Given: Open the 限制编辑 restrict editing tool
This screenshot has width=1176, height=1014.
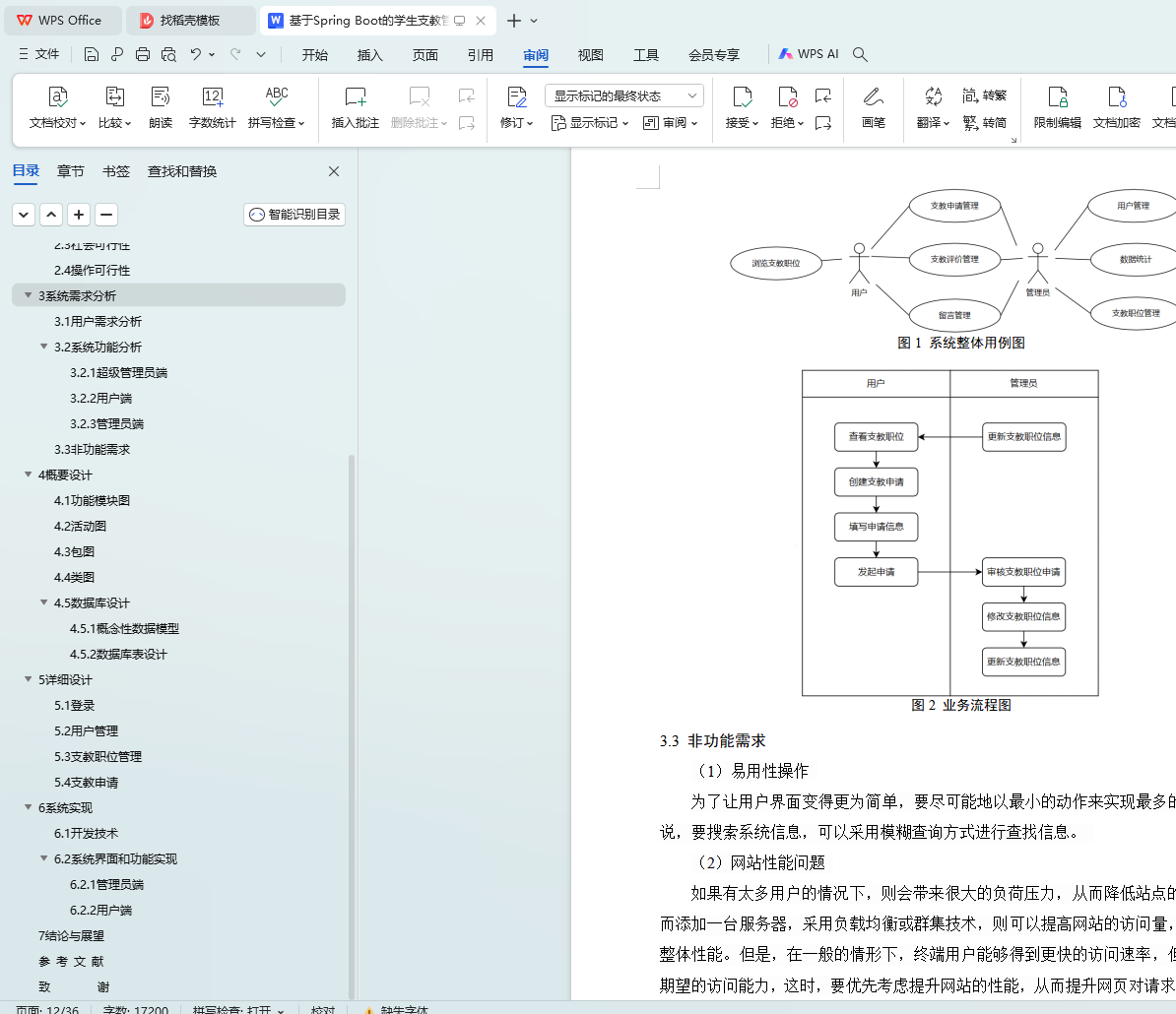Looking at the screenshot, I should tap(1057, 108).
